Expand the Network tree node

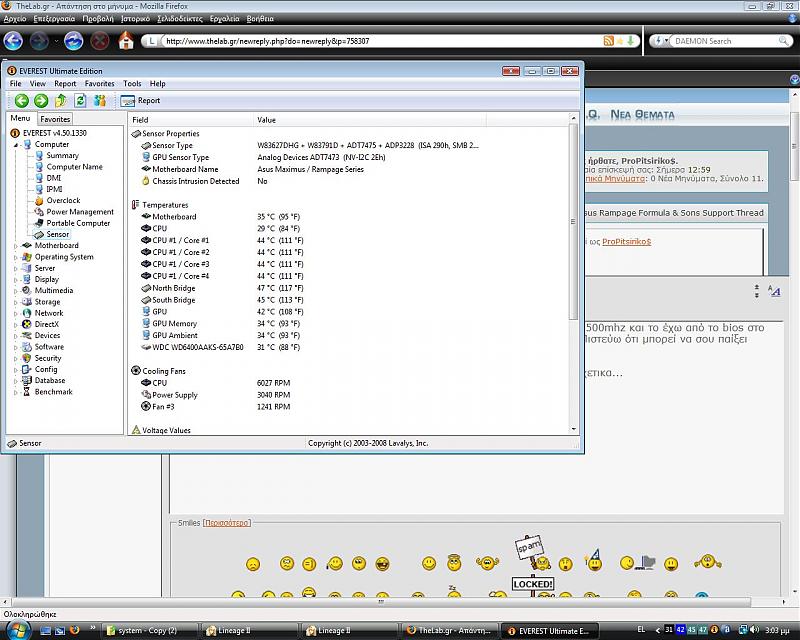point(15,313)
